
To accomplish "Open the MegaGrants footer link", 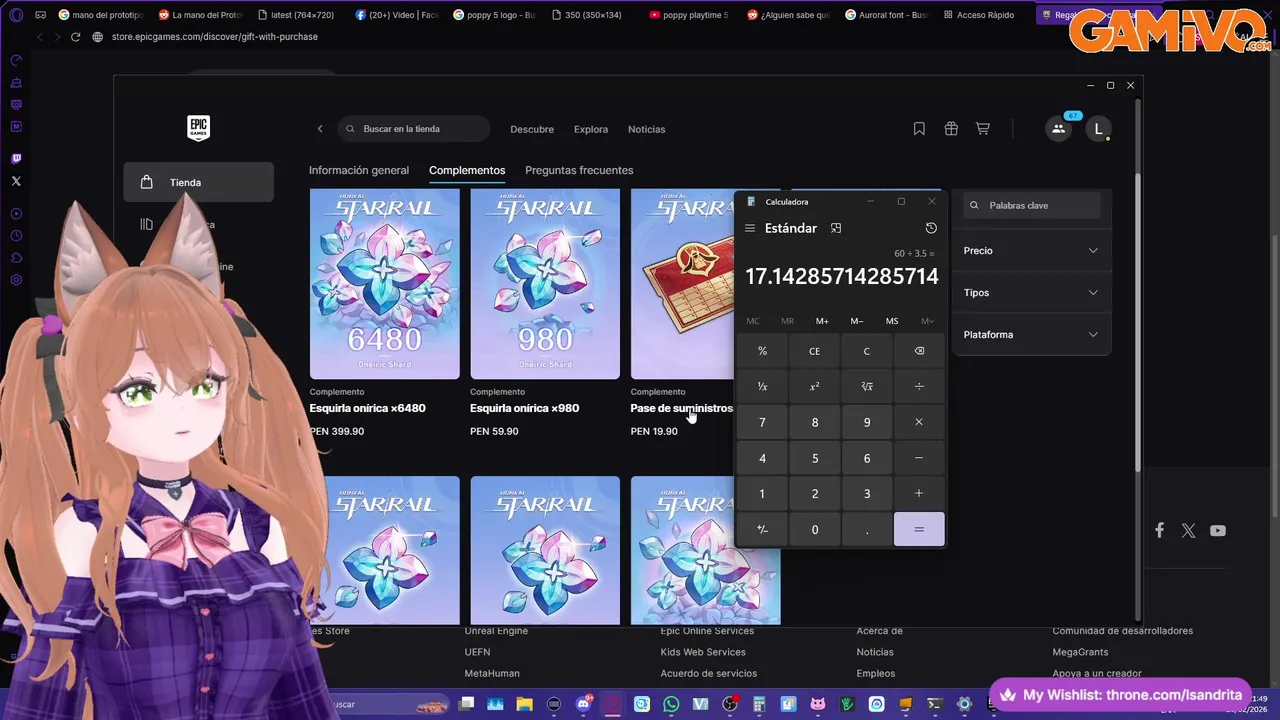I will pos(1080,652).
